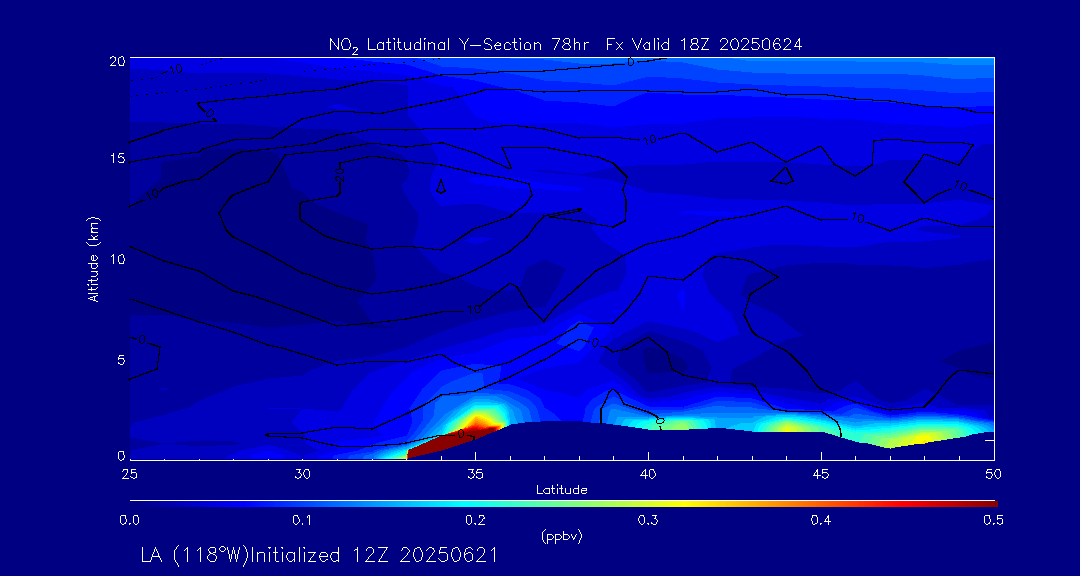This screenshot has height=576, width=1080.
Task: Click the y-axis tick label "15"
Action: point(118,159)
